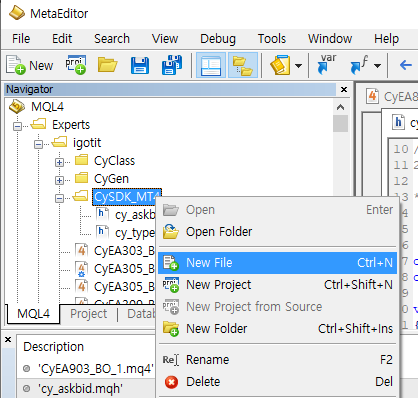
Task: Click the Open folder toolbar icon
Action: tap(107, 65)
